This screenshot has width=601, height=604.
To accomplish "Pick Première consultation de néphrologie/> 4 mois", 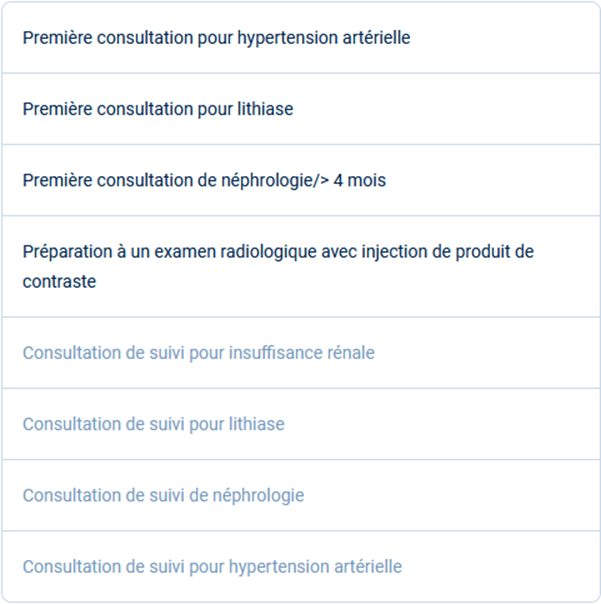I will click(300, 180).
